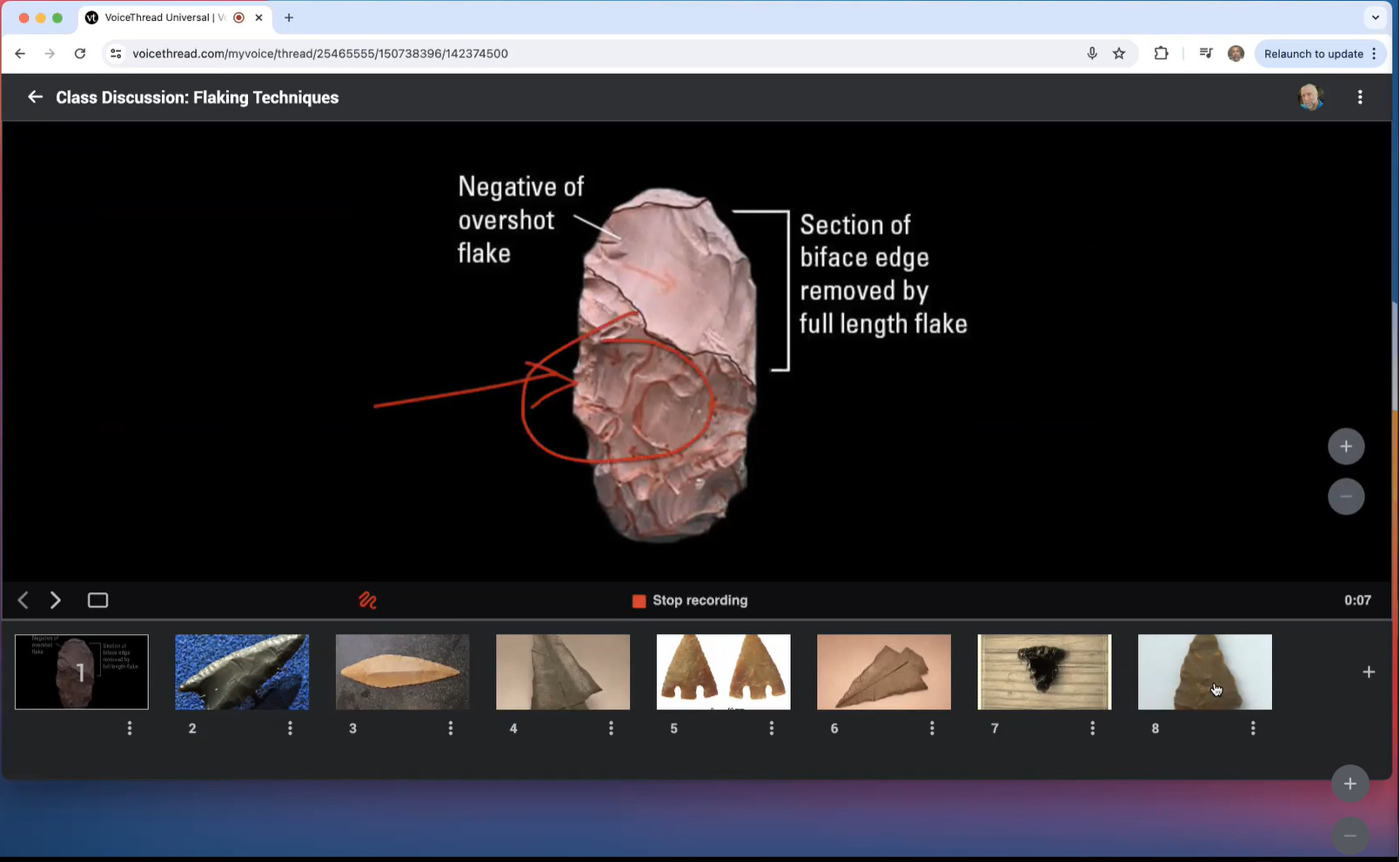
Task: Select slide 3 thumbnail with orange blade
Action: click(x=402, y=672)
